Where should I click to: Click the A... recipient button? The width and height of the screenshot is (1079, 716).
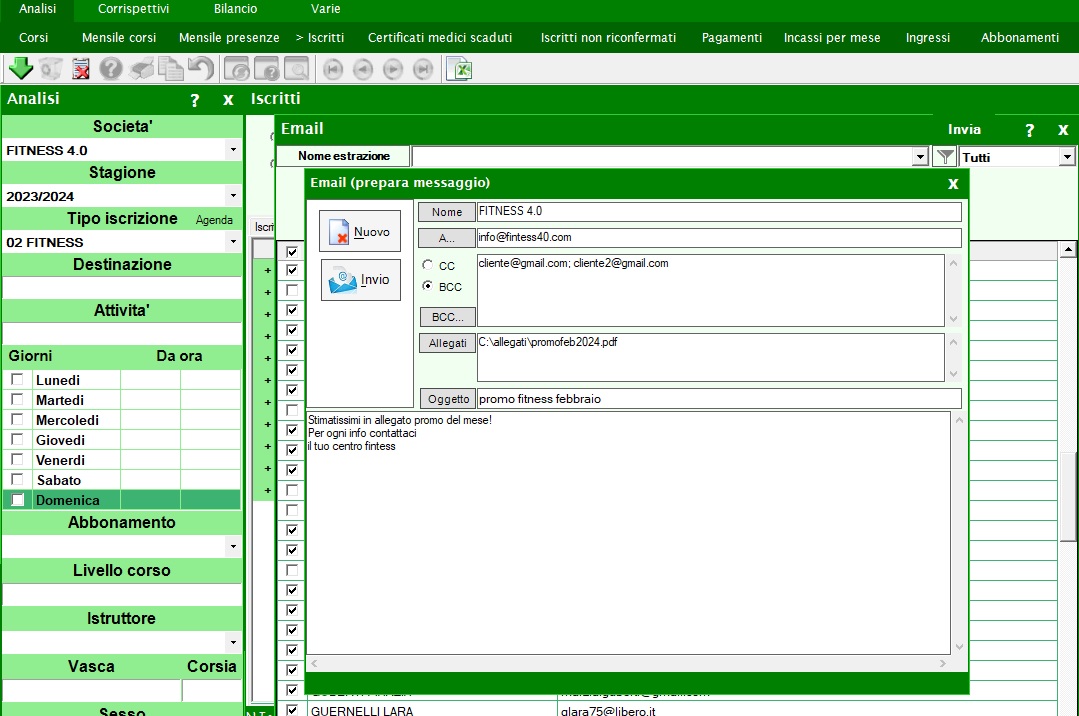[447, 238]
